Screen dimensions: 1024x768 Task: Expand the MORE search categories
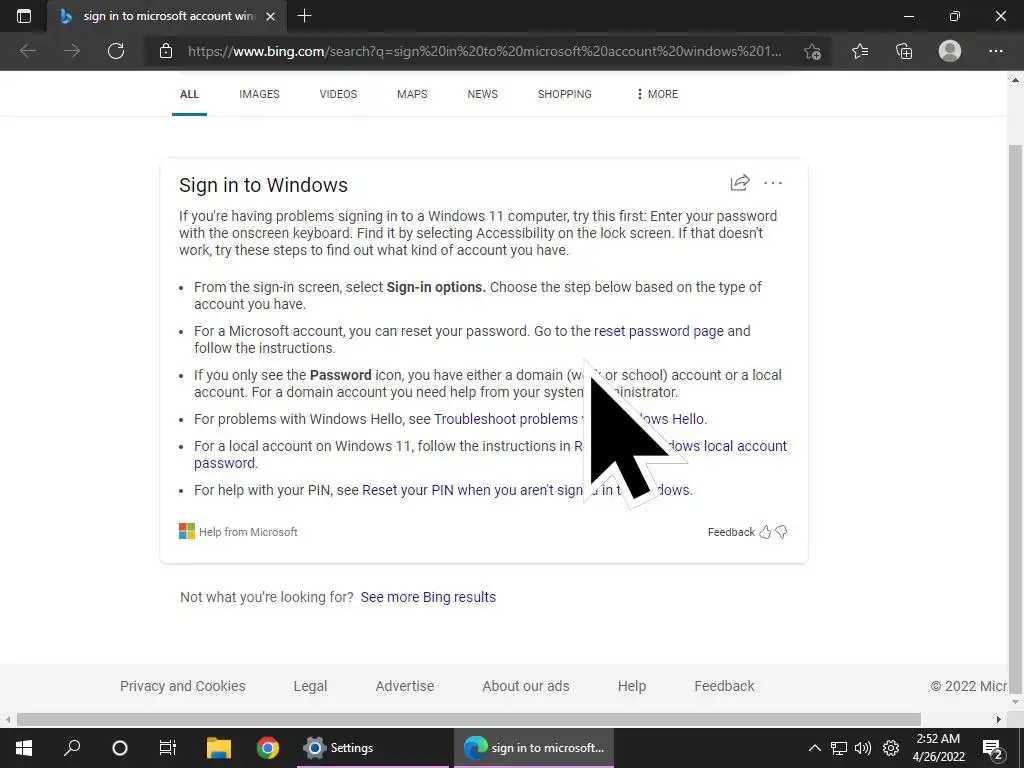coord(658,94)
